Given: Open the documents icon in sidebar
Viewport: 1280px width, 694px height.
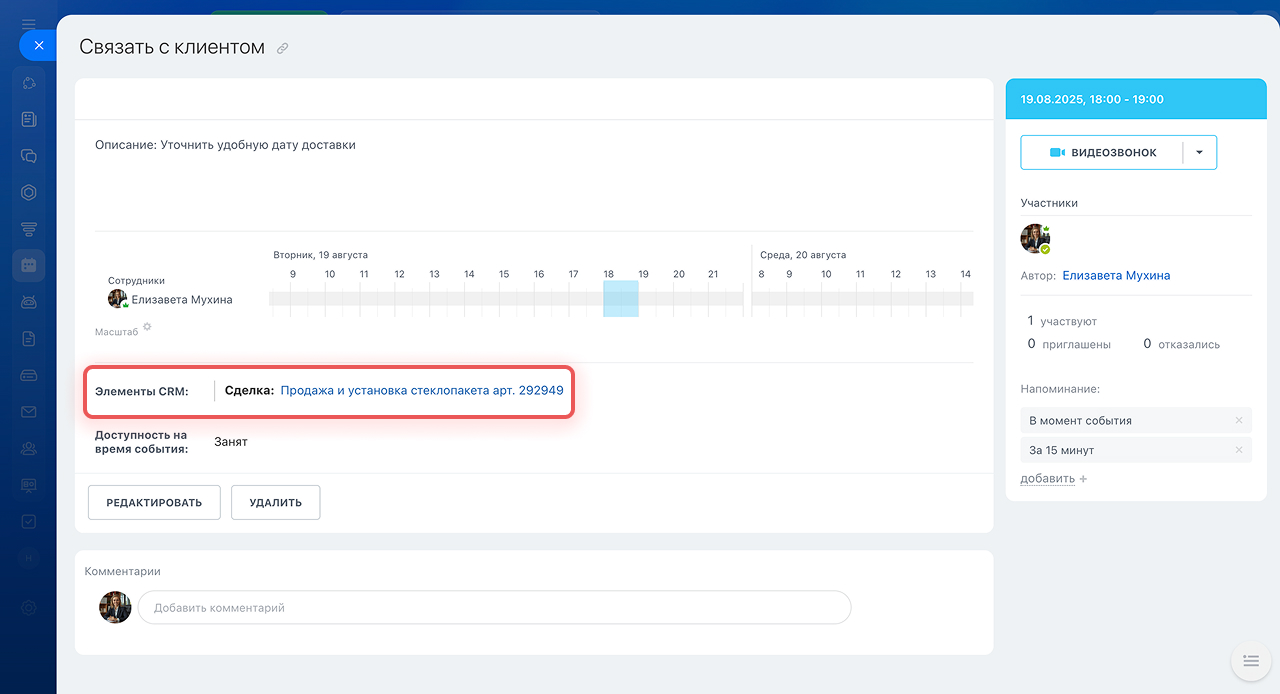Looking at the screenshot, I should [29, 338].
